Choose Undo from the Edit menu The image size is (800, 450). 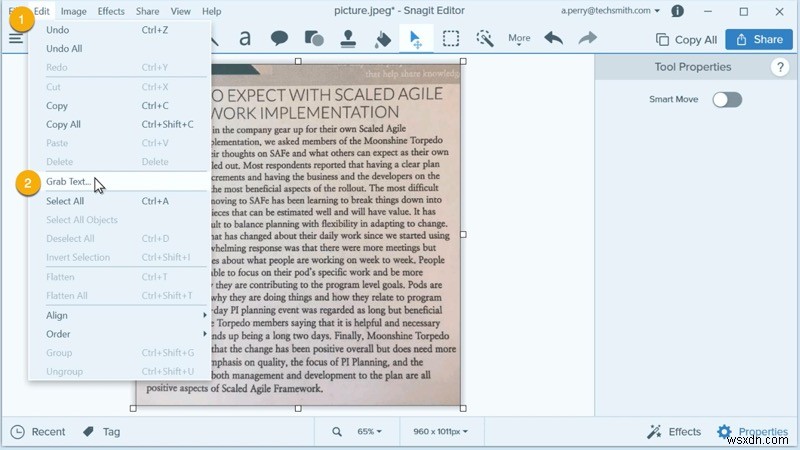click(120, 30)
